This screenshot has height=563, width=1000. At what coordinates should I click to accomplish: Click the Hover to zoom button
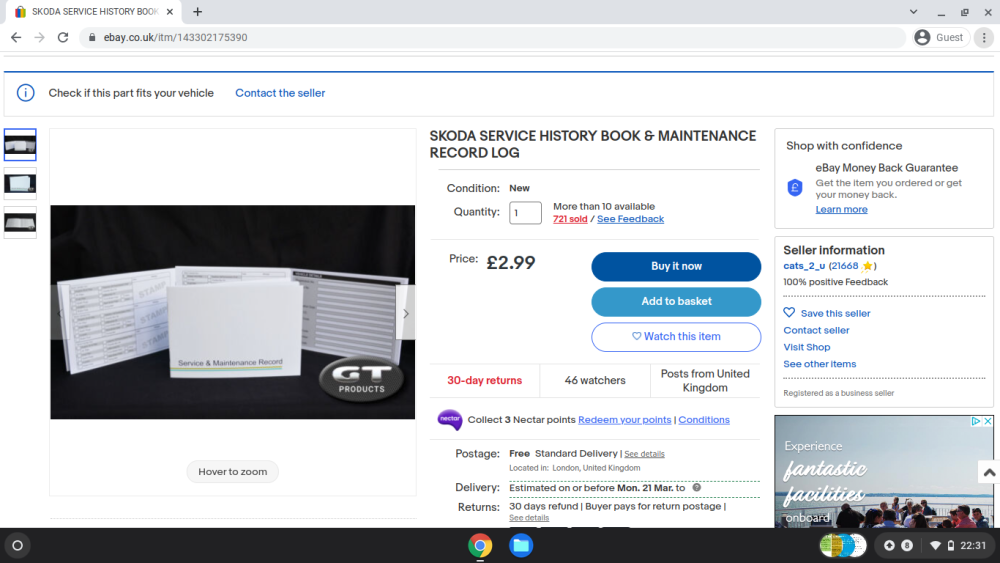233,472
